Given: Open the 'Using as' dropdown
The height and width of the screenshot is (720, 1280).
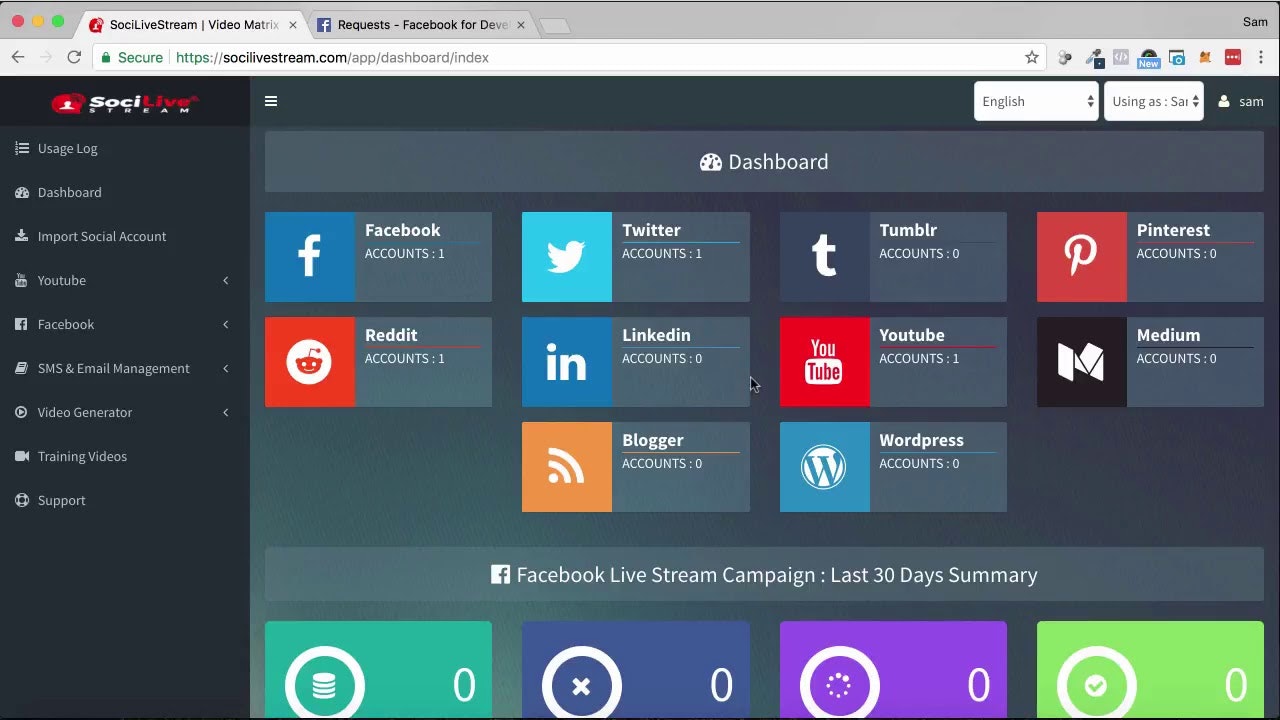Looking at the screenshot, I should coord(1154,101).
